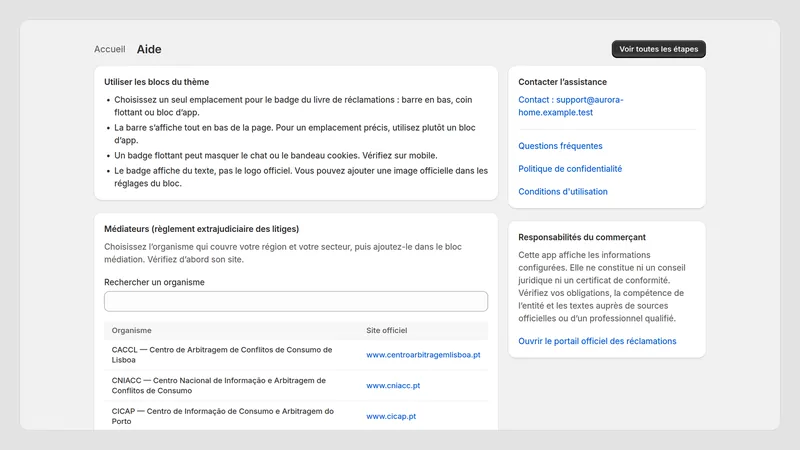Click the Contacter l'assistance heading

[x=562, y=82]
